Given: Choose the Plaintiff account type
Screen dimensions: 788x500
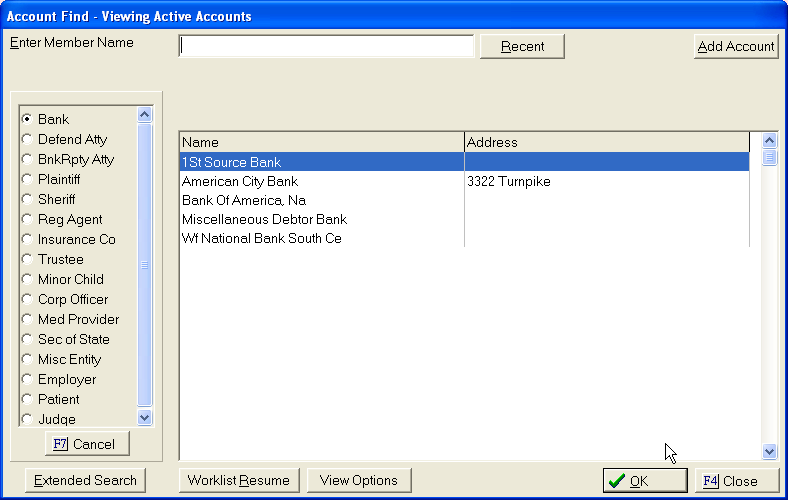Looking at the screenshot, I should (27, 180).
